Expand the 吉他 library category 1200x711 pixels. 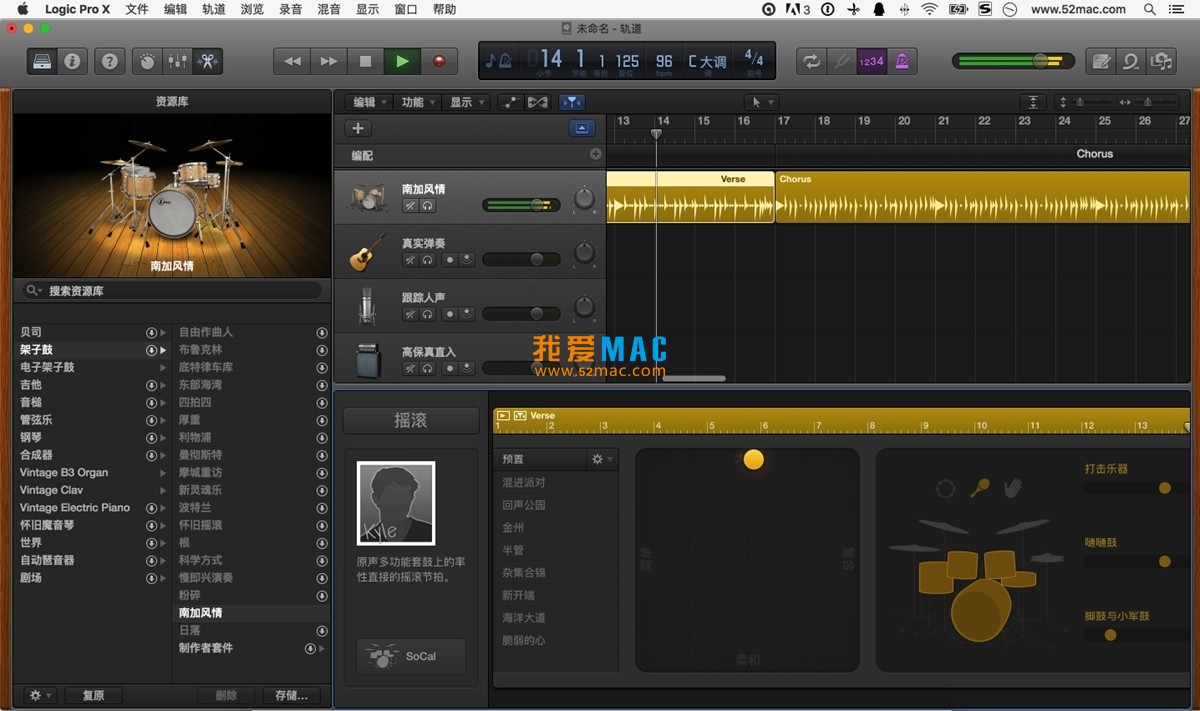(x=163, y=385)
